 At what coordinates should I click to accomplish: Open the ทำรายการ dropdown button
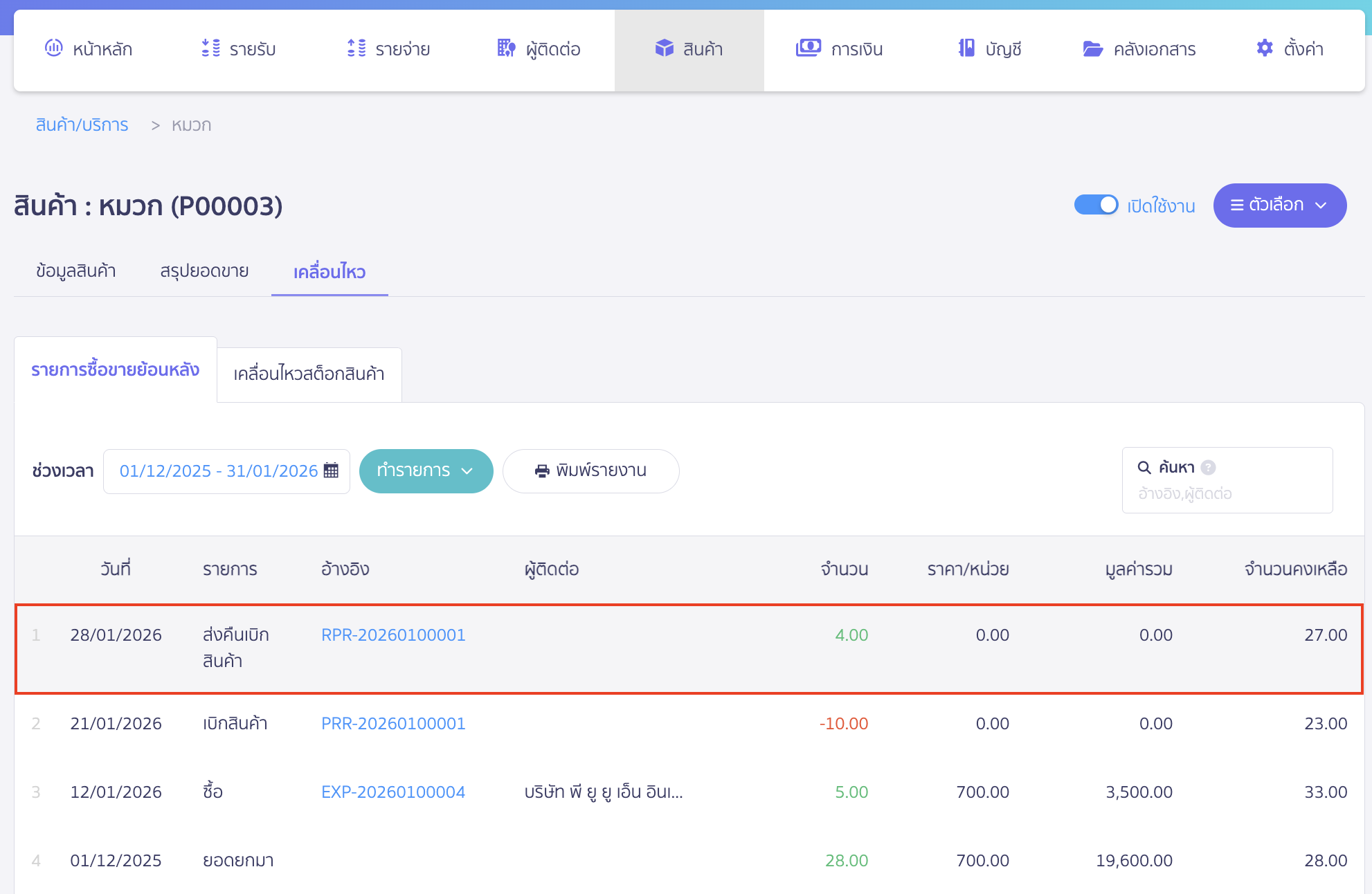tap(426, 471)
